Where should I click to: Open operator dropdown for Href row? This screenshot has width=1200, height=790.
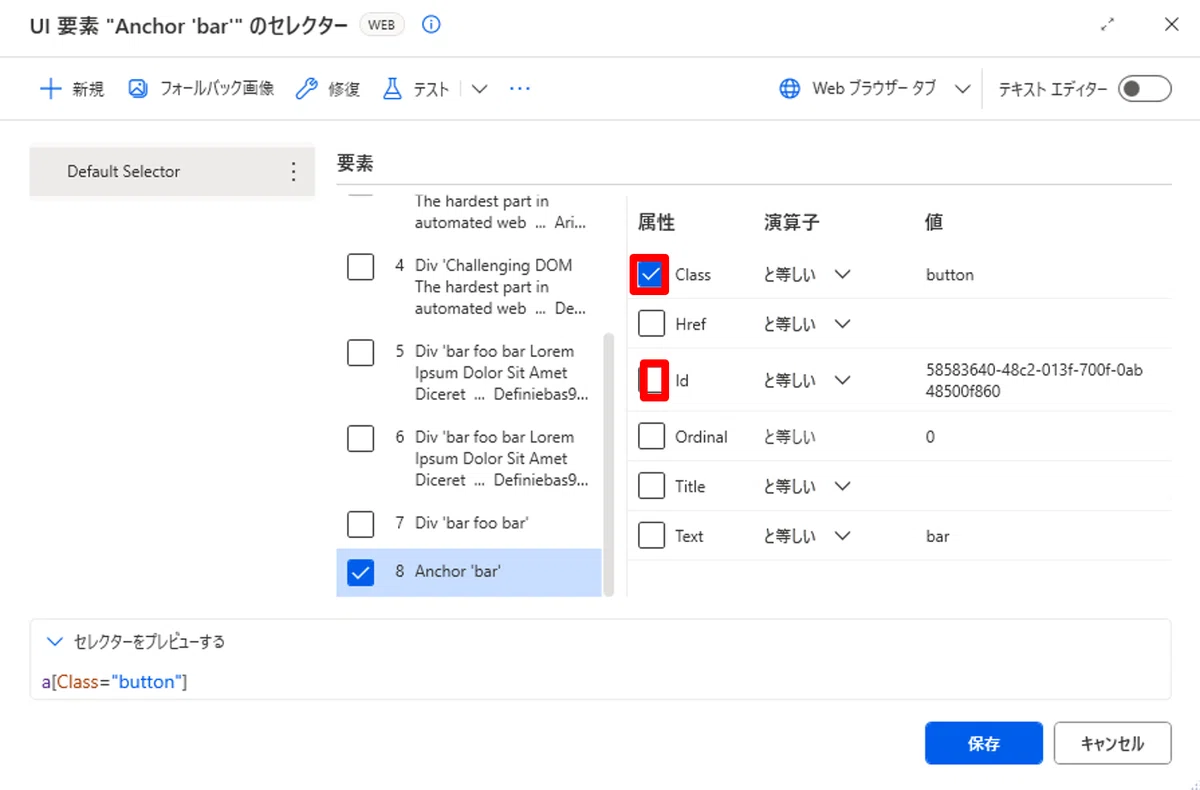pos(843,324)
